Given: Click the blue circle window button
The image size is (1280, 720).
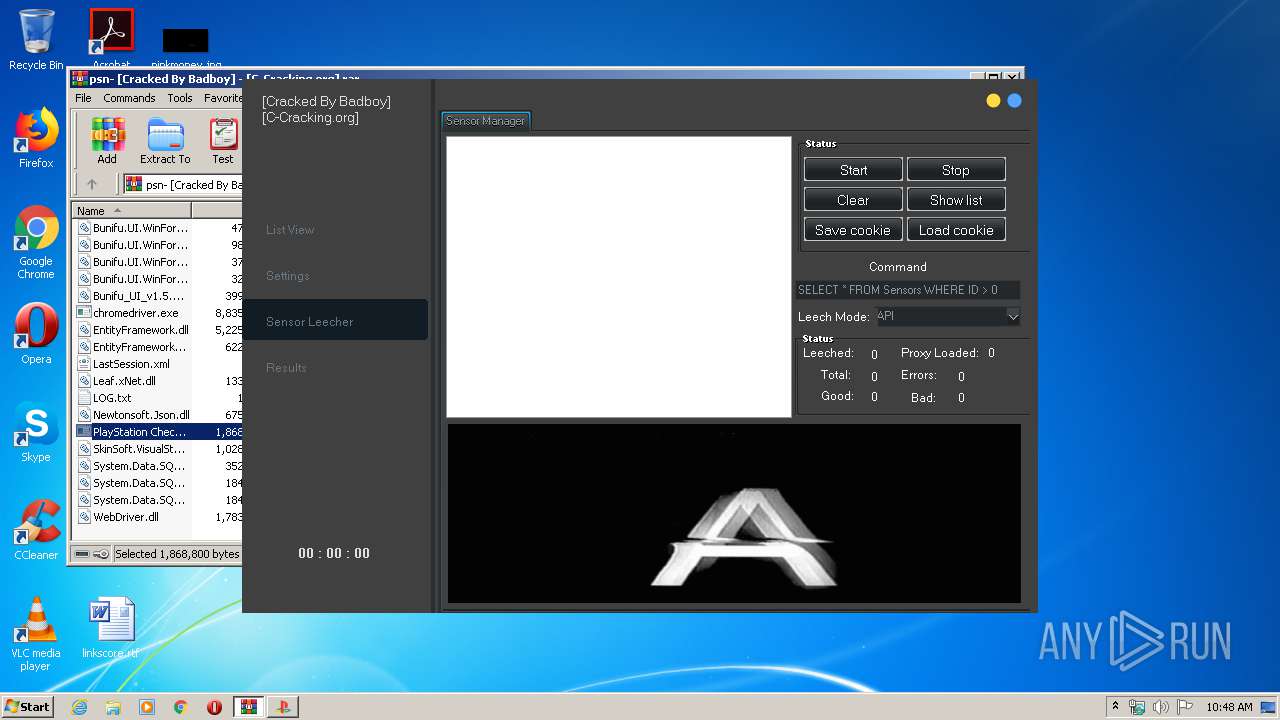Looking at the screenshot, I should pos(1014,101).
